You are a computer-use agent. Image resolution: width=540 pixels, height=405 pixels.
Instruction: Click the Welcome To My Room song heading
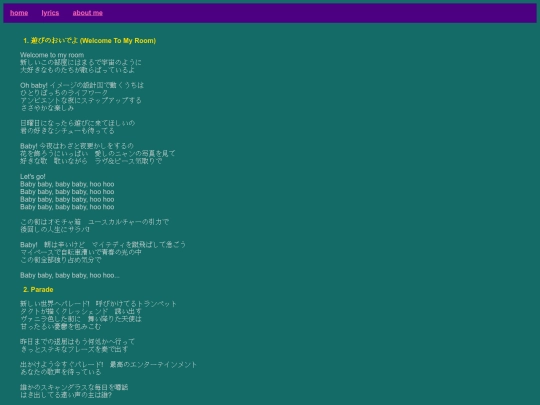tap(90, 41)
